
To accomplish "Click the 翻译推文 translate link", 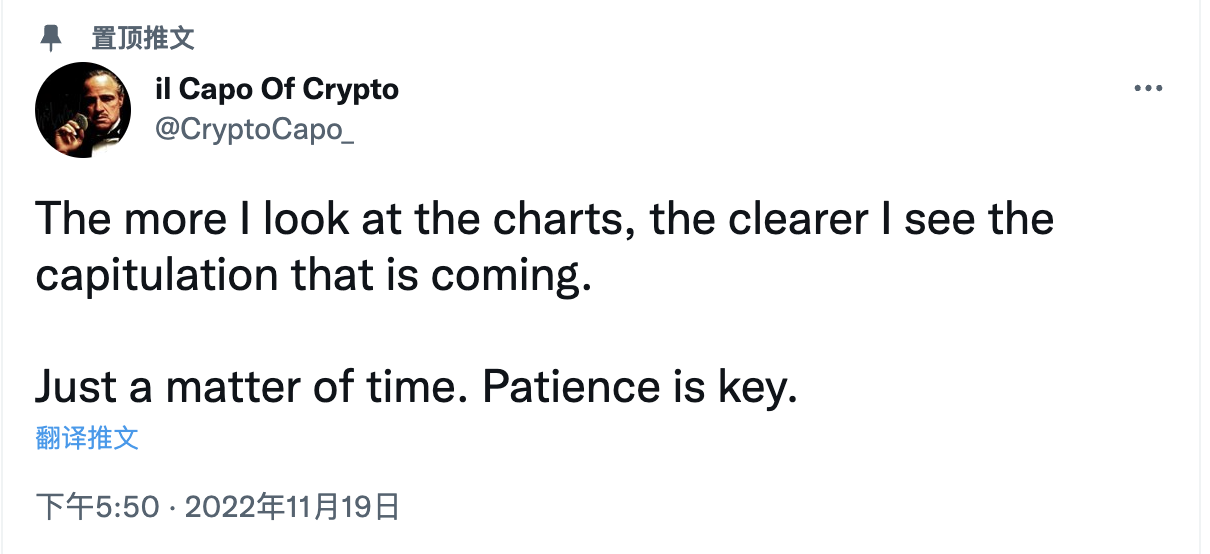I will [87, 437].
